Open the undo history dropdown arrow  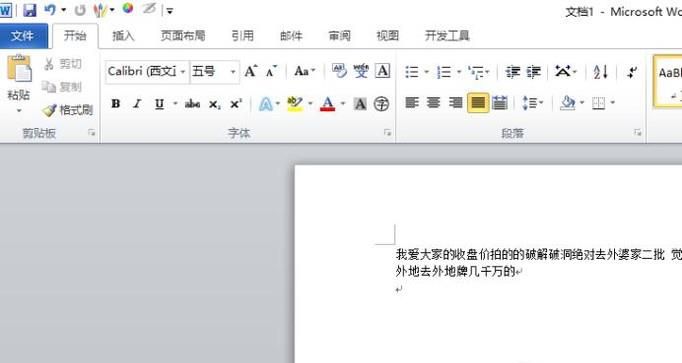(x=64, y=10)
